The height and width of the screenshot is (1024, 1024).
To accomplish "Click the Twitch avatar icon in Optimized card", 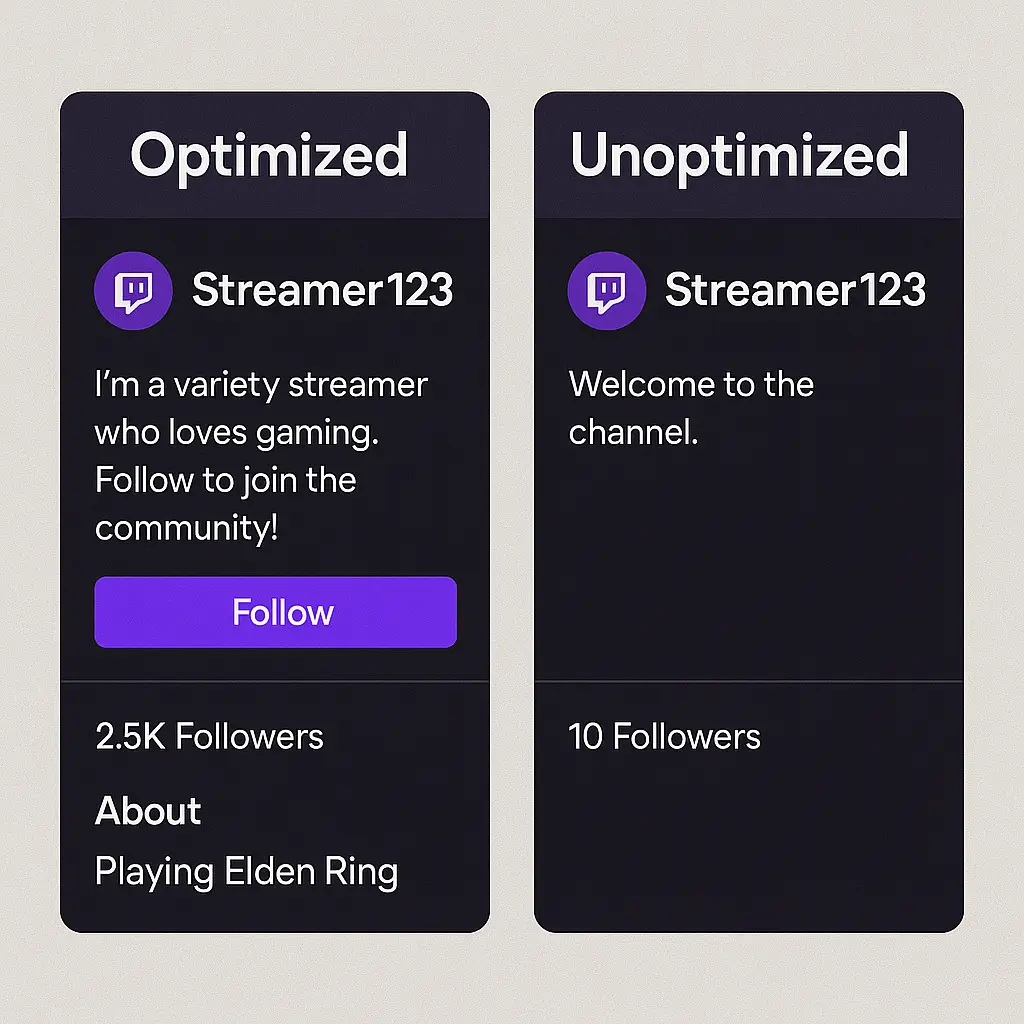I will pos(133,291).
